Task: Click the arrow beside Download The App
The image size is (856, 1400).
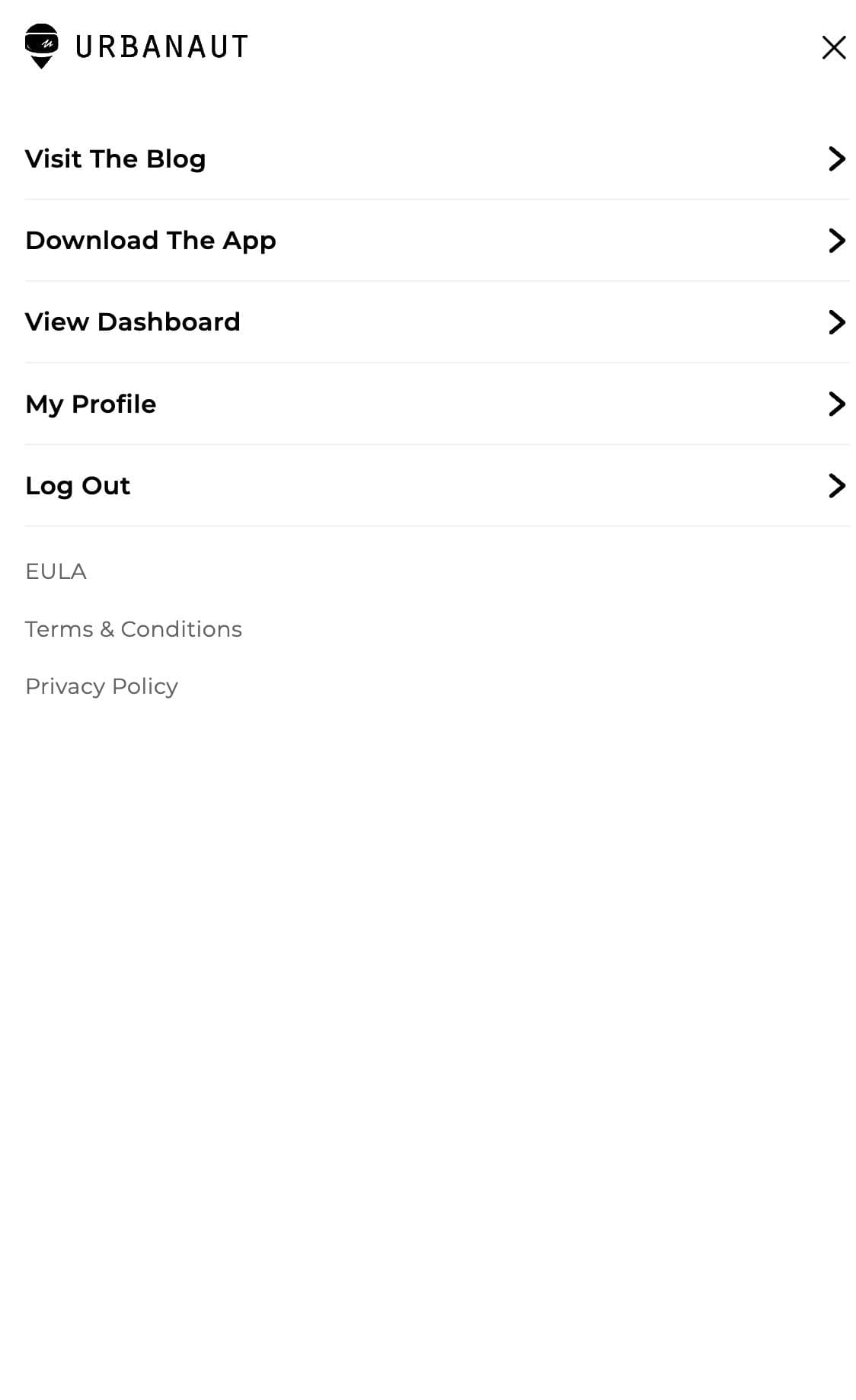Action: [x=836, y=241]
